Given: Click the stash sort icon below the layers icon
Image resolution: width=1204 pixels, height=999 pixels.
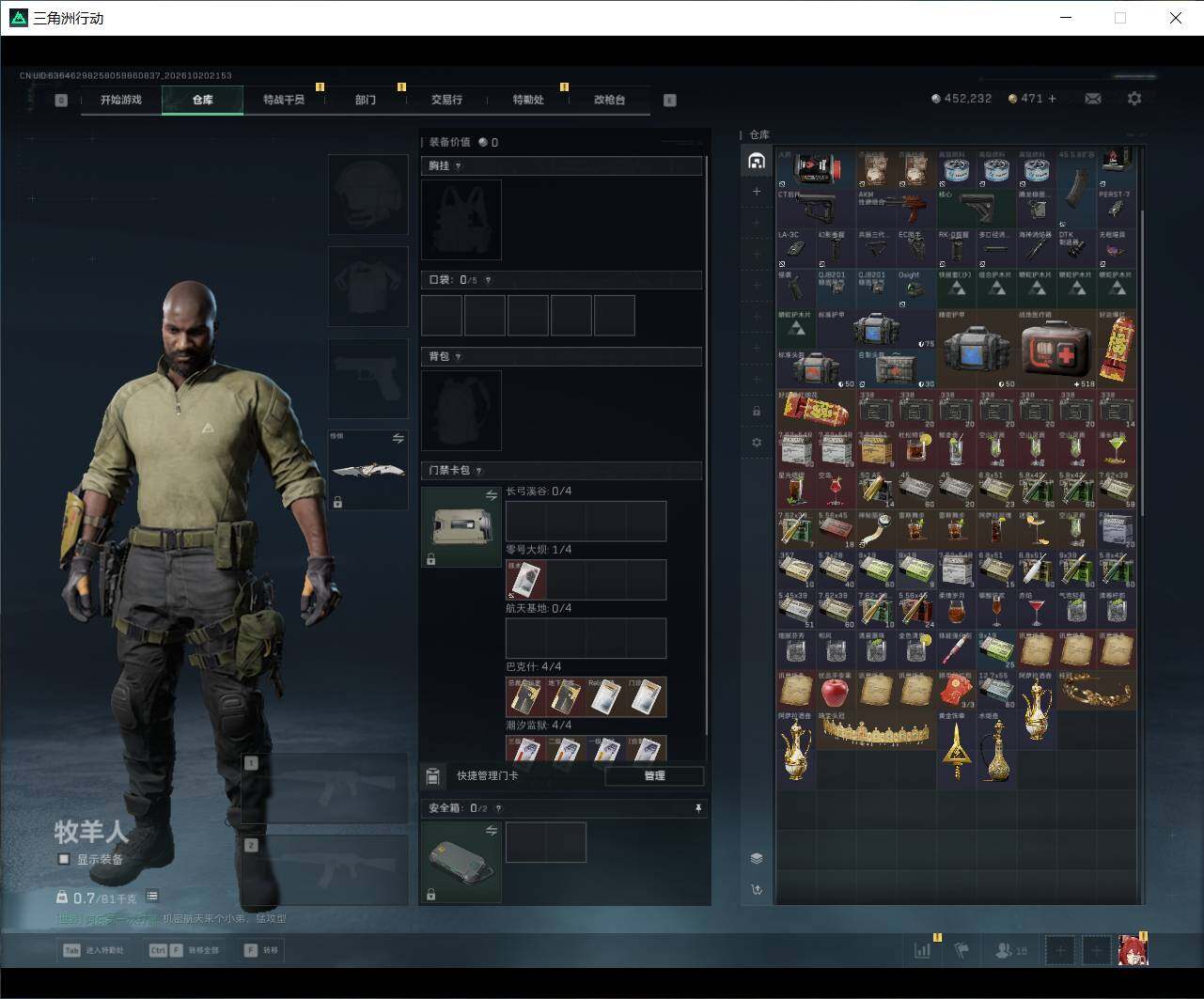Looking at the screenshot, I should 757,889.
